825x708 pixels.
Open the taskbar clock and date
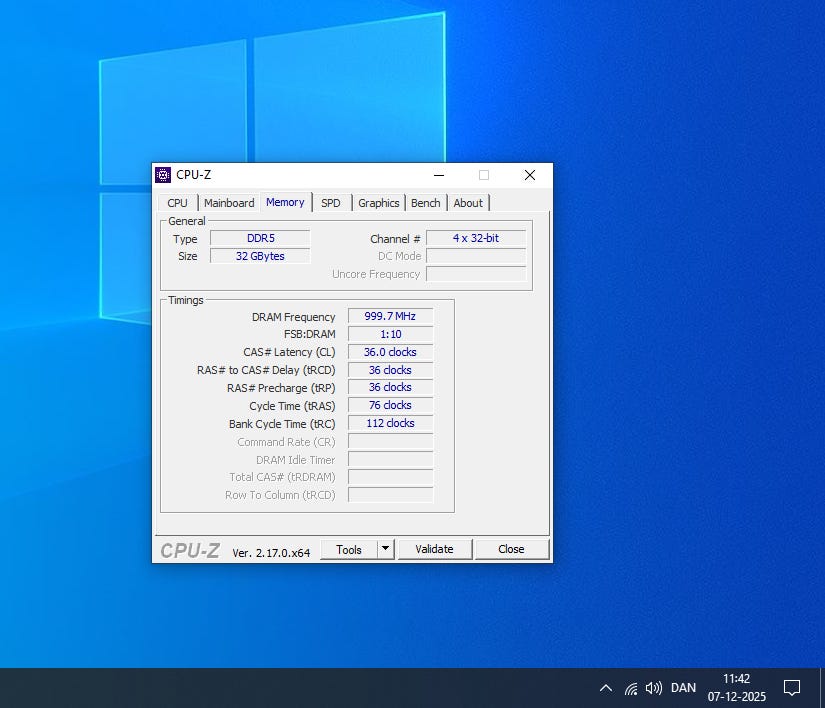click(736, 687)
